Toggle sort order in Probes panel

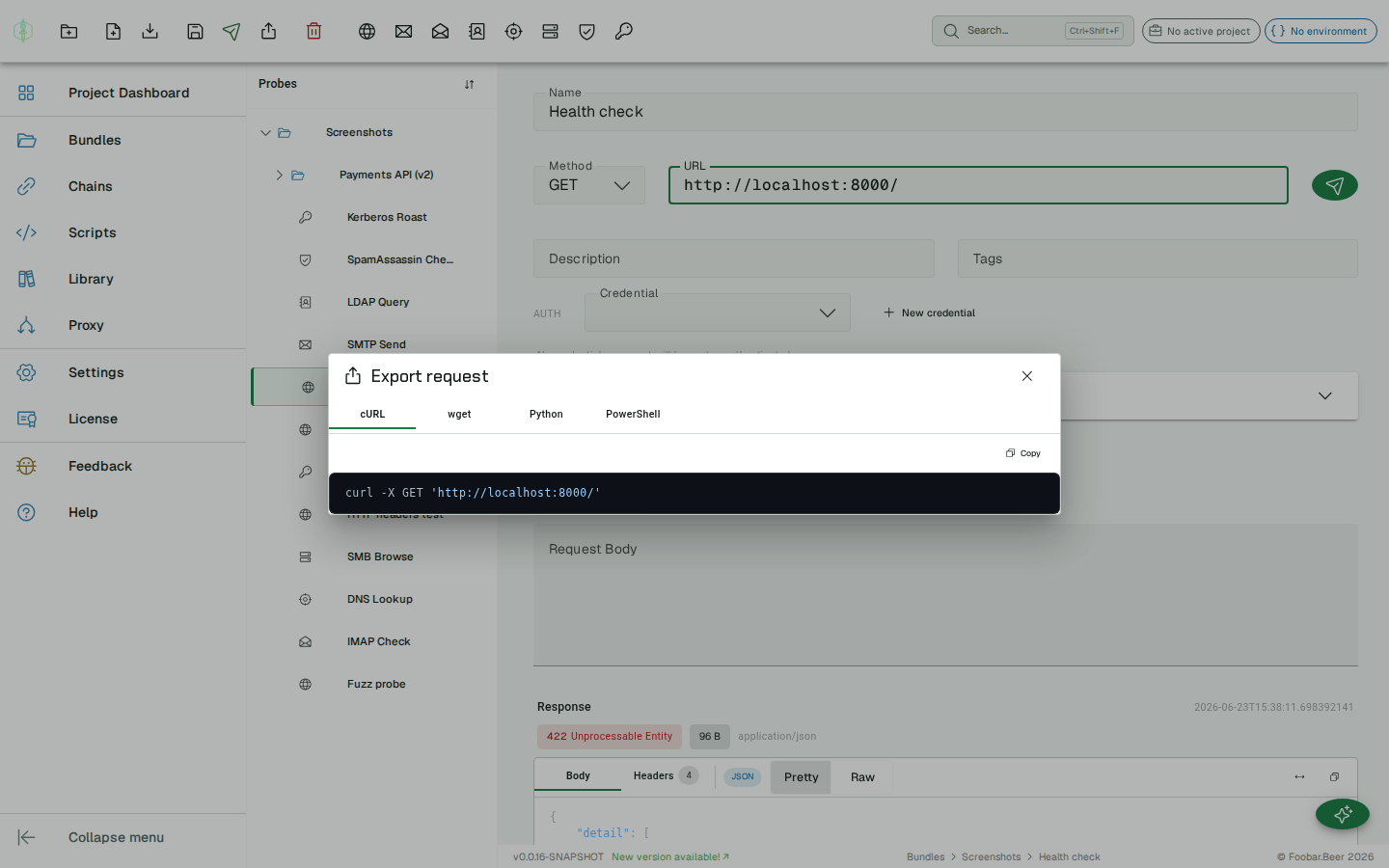point(469,84)
